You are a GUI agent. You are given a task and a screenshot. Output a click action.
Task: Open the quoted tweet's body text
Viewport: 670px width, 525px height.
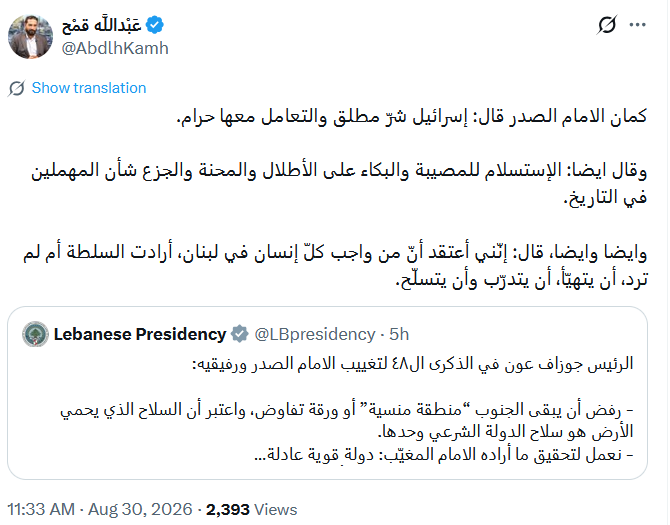tap(347, 409)
